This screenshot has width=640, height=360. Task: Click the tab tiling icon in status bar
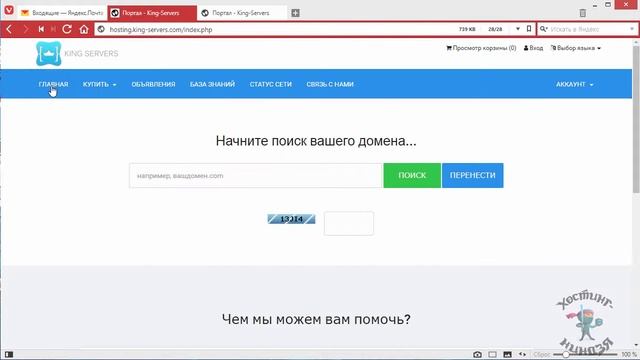pos(493,354)
